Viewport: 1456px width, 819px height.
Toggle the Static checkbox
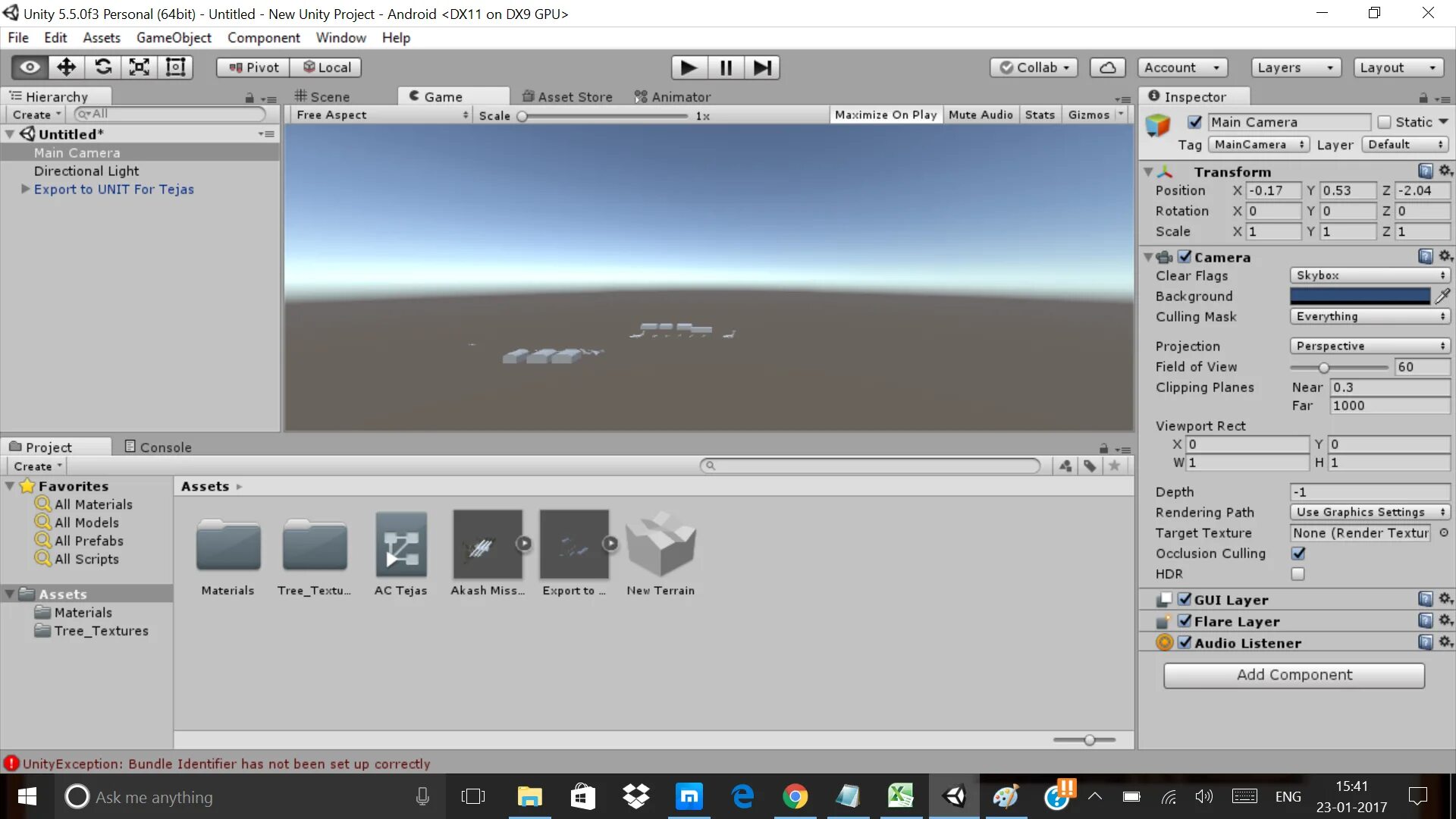tap(1384, 122)
